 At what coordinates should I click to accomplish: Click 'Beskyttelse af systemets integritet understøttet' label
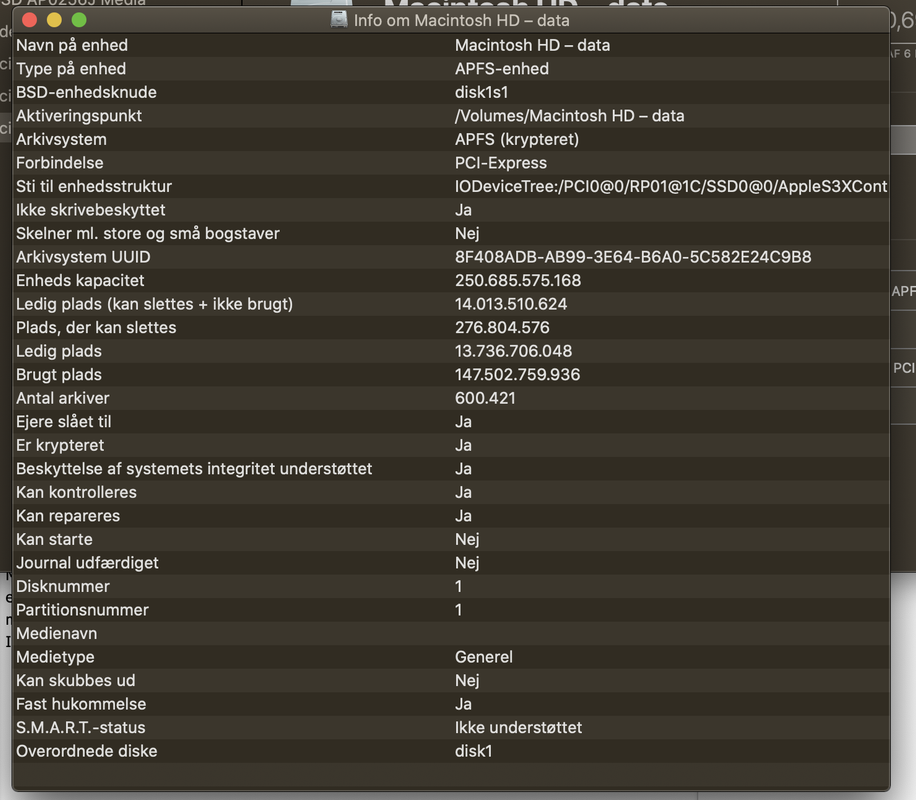click(194, 469)
